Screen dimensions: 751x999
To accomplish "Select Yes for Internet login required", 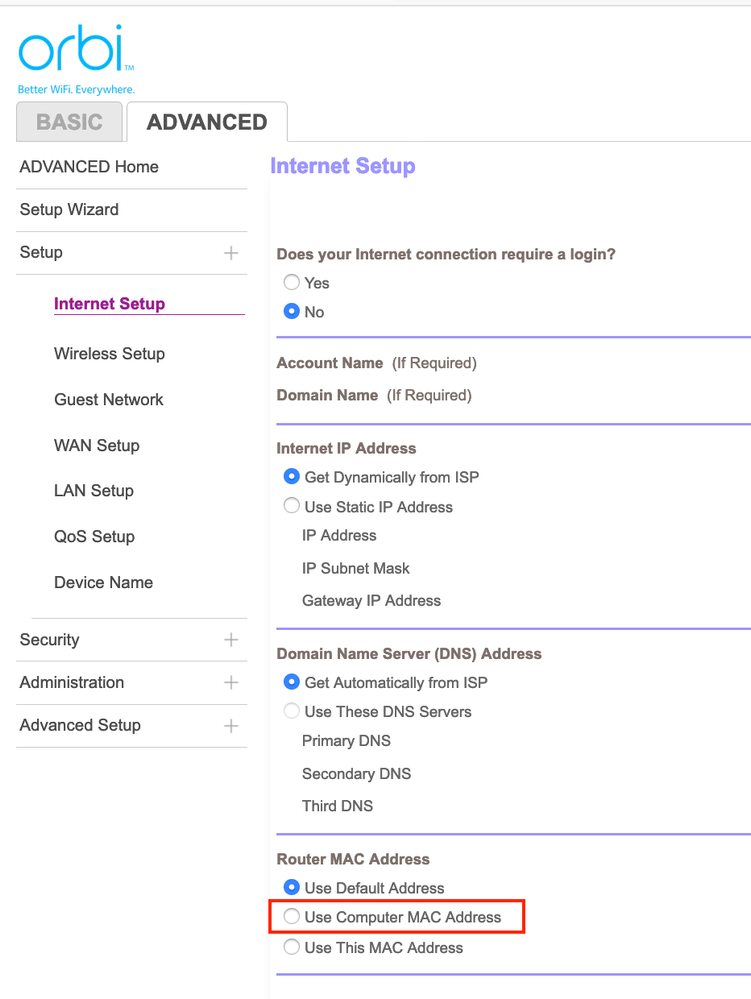I will click(292, 283).
